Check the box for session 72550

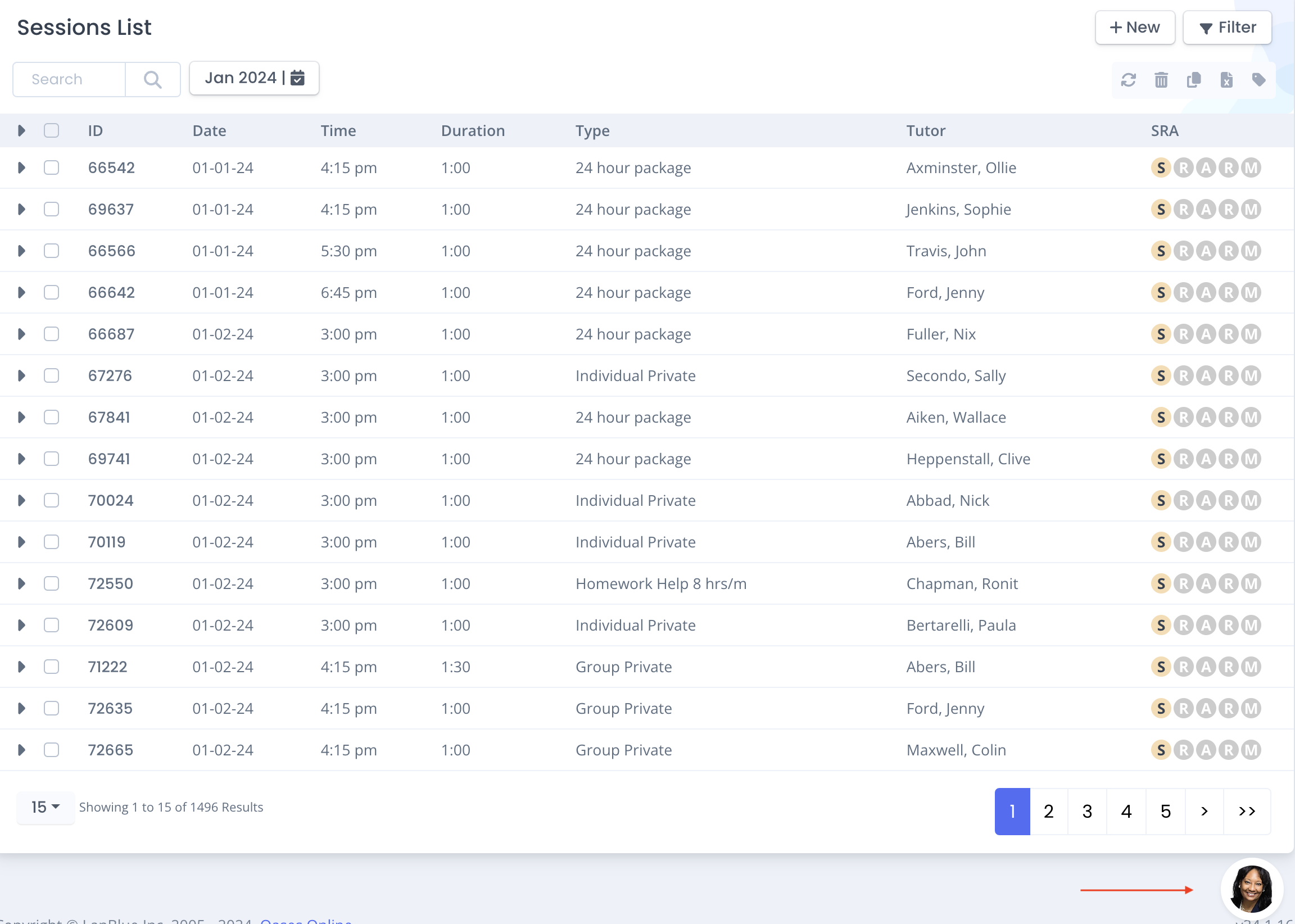[51, 583]
